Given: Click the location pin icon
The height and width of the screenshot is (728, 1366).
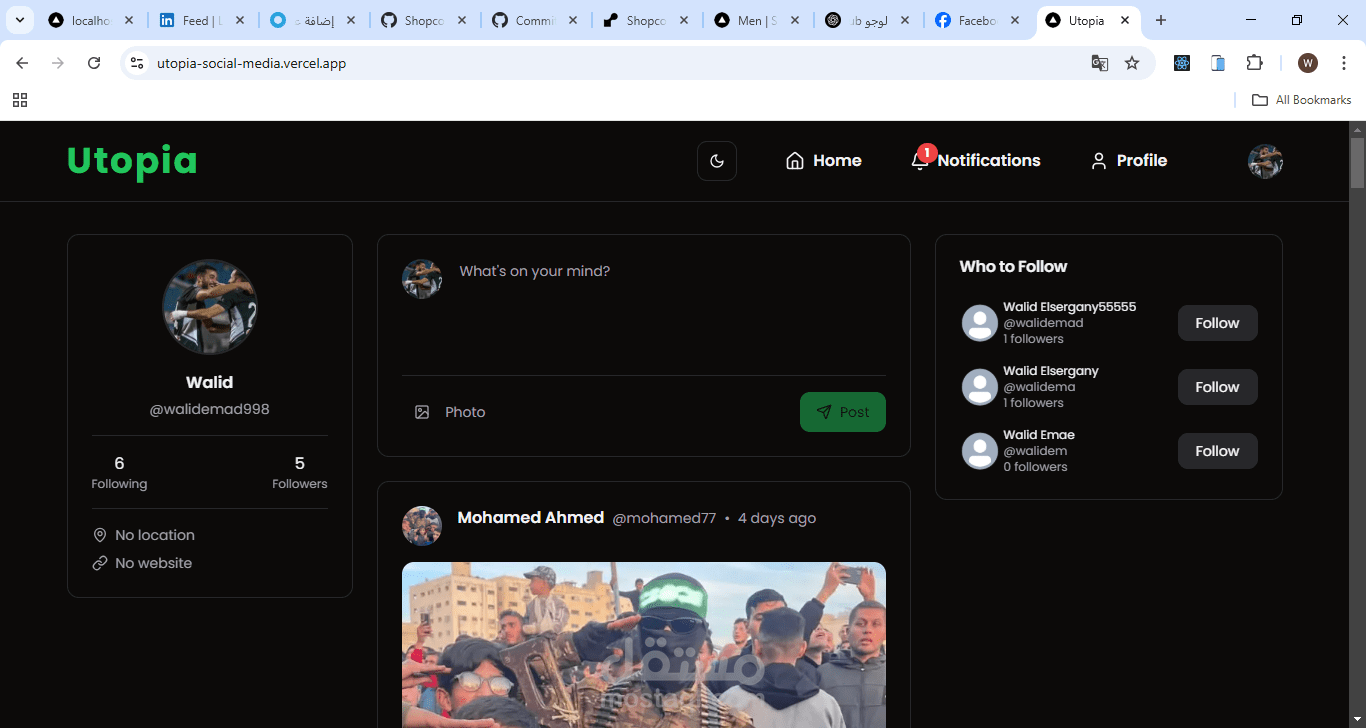Looking at the screenshot, I should (100, 535).
